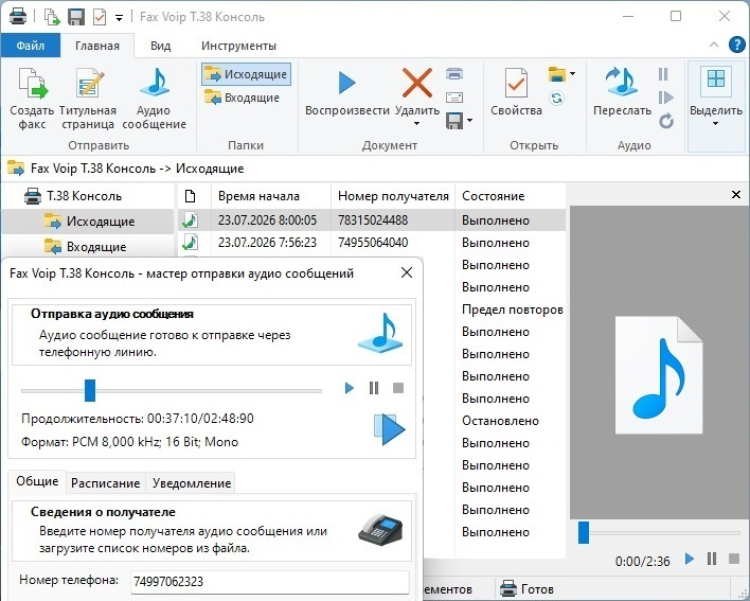Click the Save floppy icon in the title bar
Screen dimensions: 750x601
[x=76, y=17]
